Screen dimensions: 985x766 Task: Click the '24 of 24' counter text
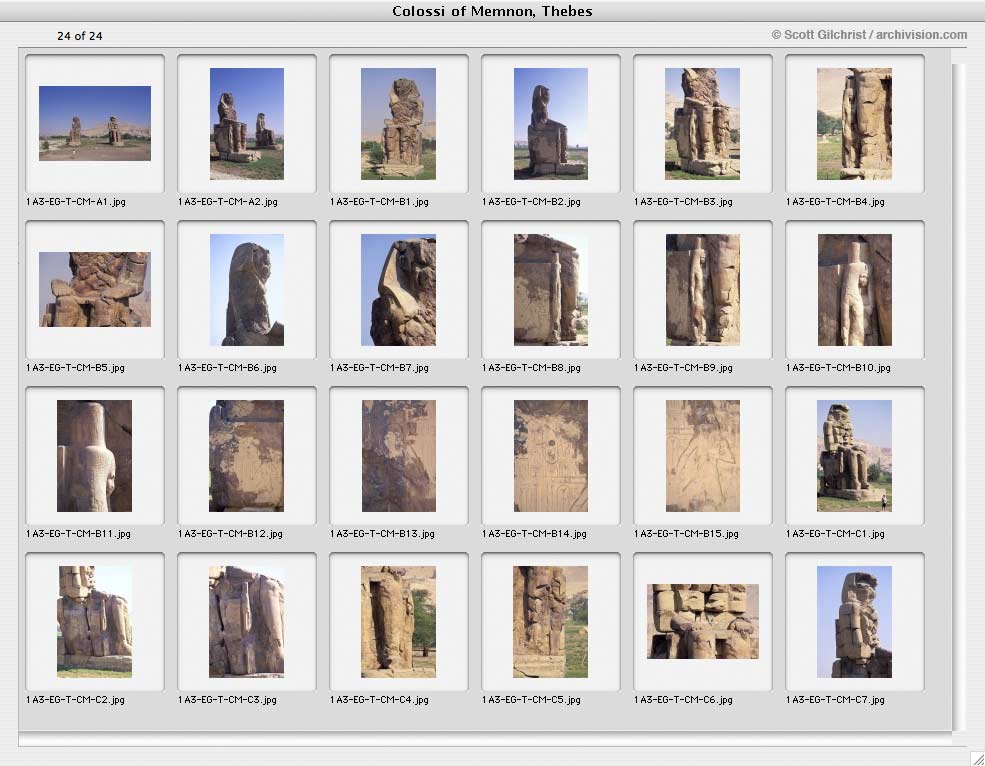coord(80,36)
